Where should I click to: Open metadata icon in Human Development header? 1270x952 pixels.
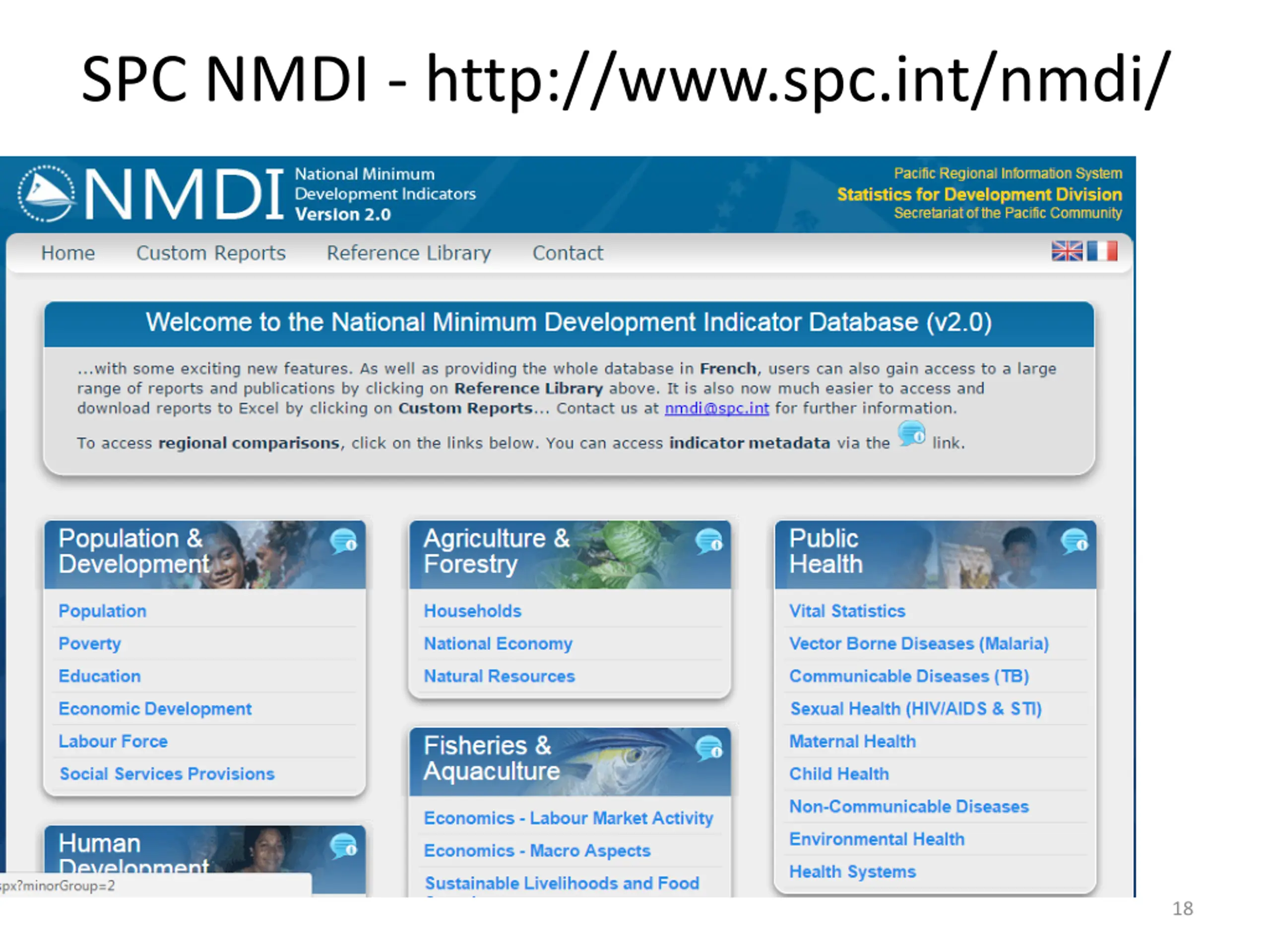pyautogui.click(x=344, y=846)
